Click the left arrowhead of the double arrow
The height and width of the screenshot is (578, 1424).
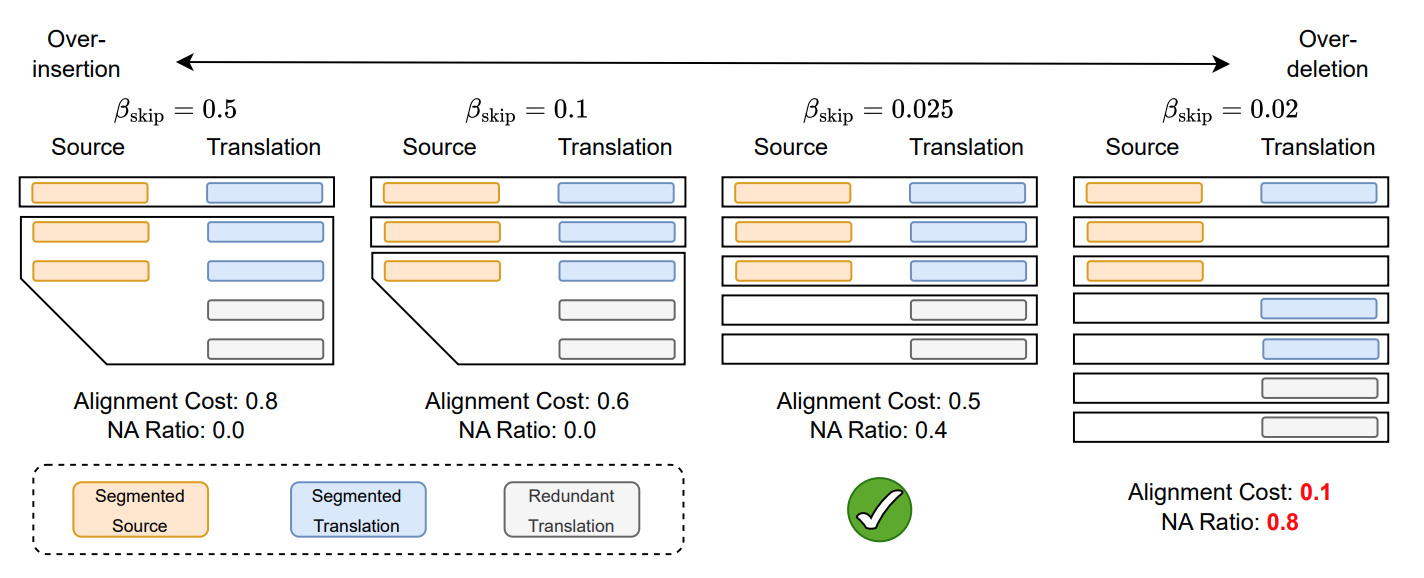point(183,64)
